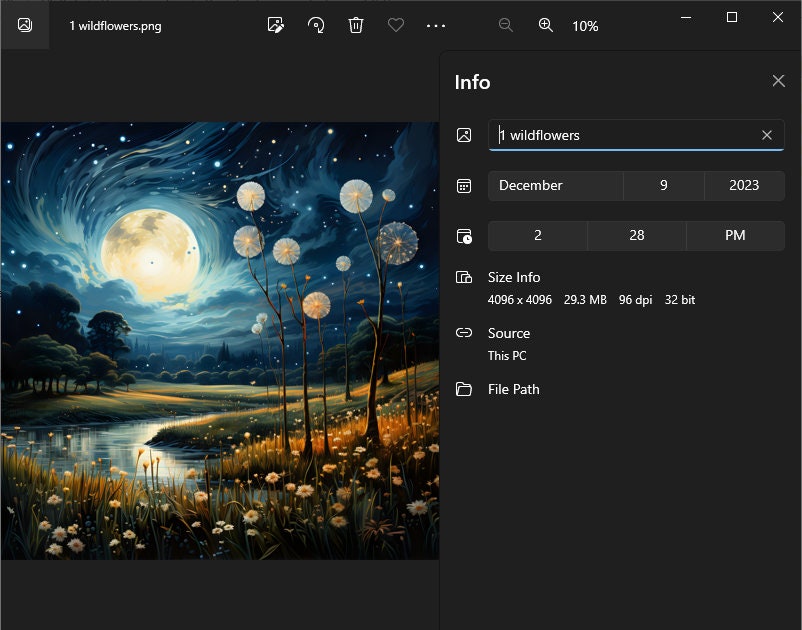802x630 pixels.
Task: Click the zoom out magnifier icon
Action: point(506,25)
